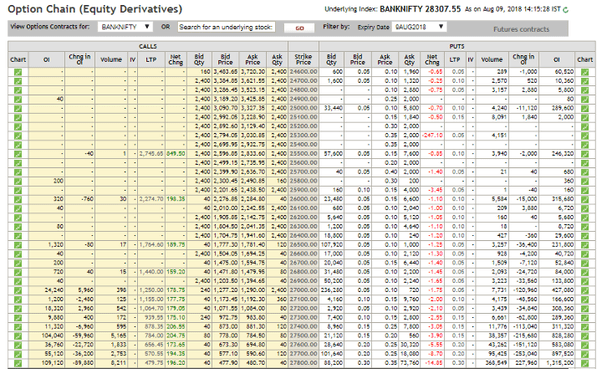The height and width of the screenshot is (369, 602).
Task: Open calls chart for strike 26000.00
Action: click(x=18, y=199)
